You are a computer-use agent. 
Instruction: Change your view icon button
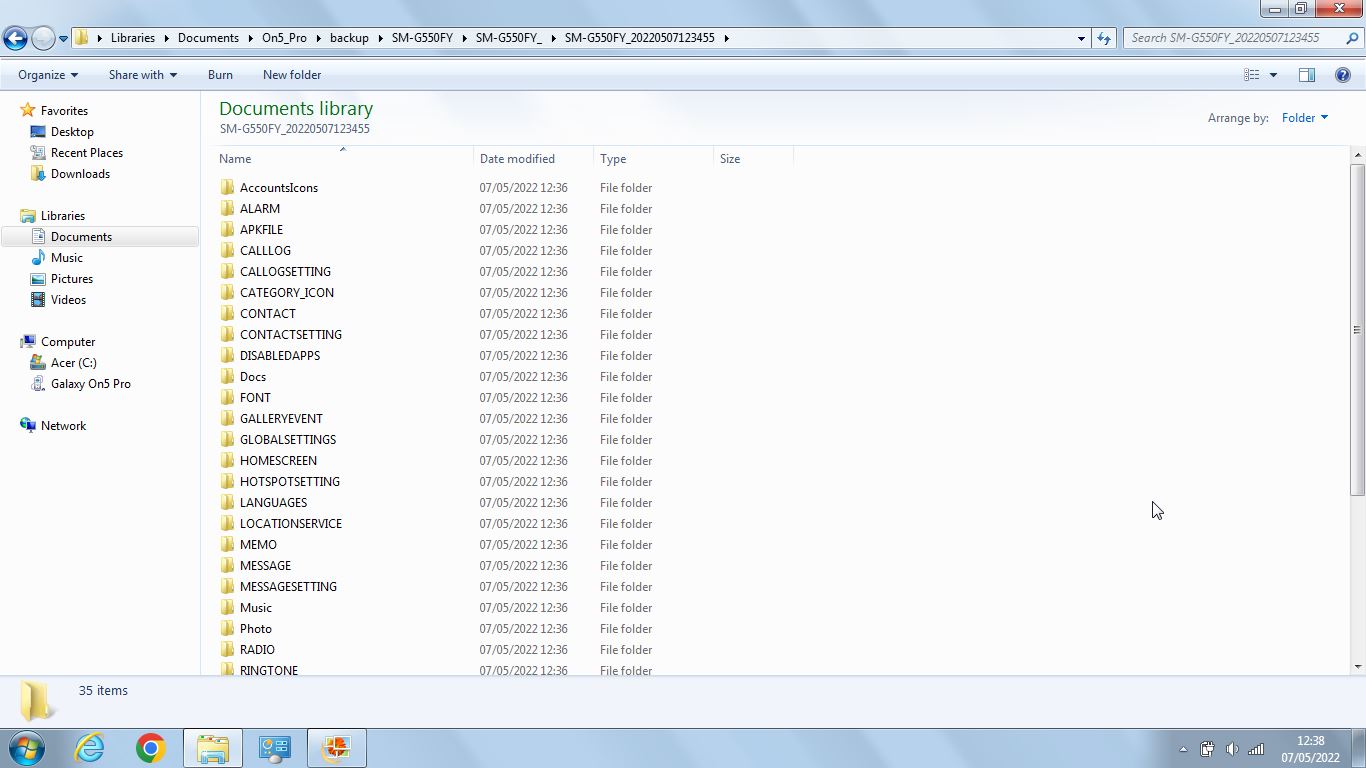coord(1251,75)
